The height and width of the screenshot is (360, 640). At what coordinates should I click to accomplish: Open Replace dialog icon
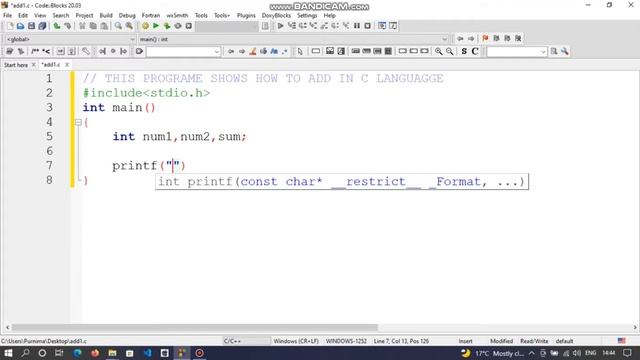pyautogui.click(x=129, y=26)
